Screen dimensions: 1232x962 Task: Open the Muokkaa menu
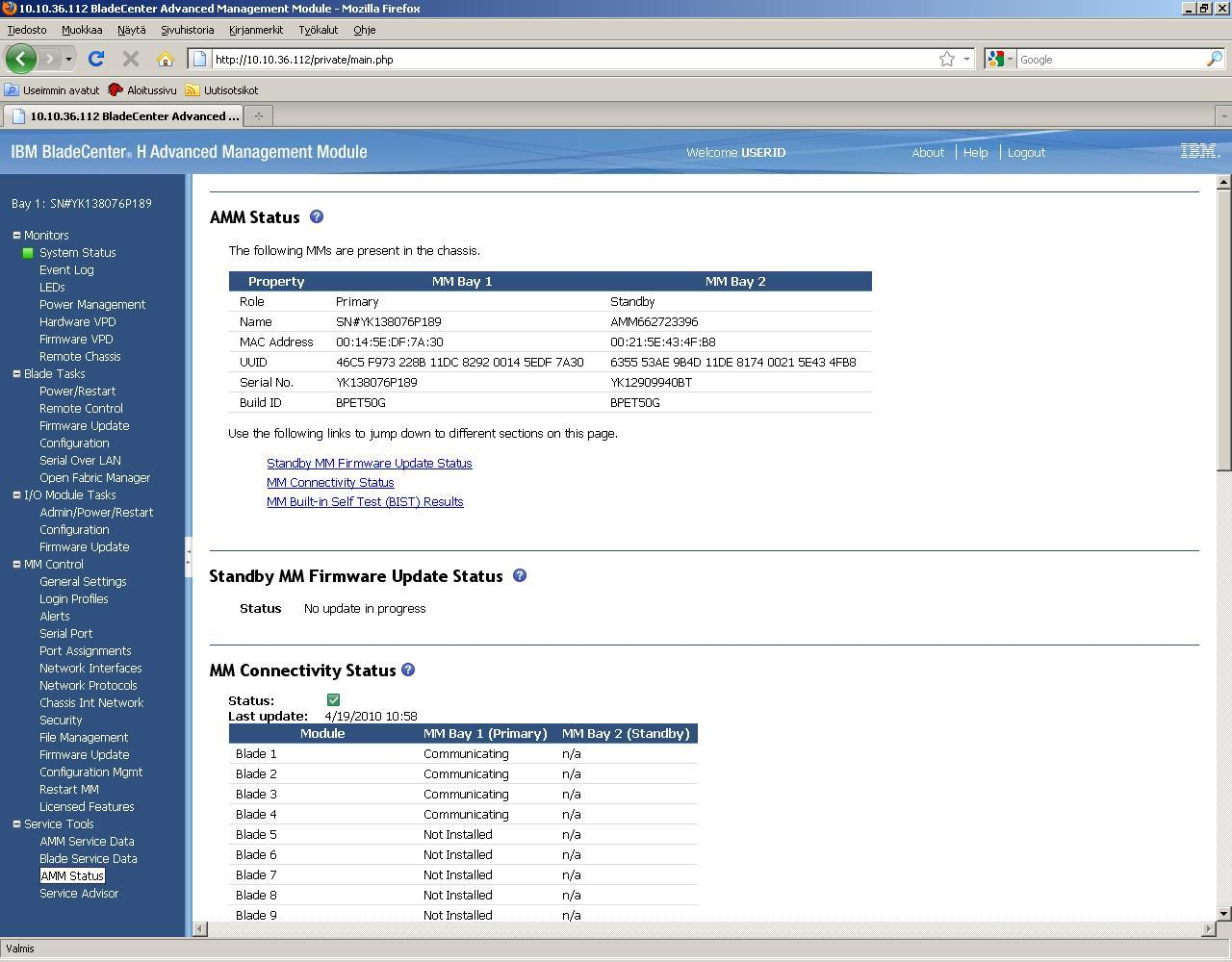click(x=82, y=30)
